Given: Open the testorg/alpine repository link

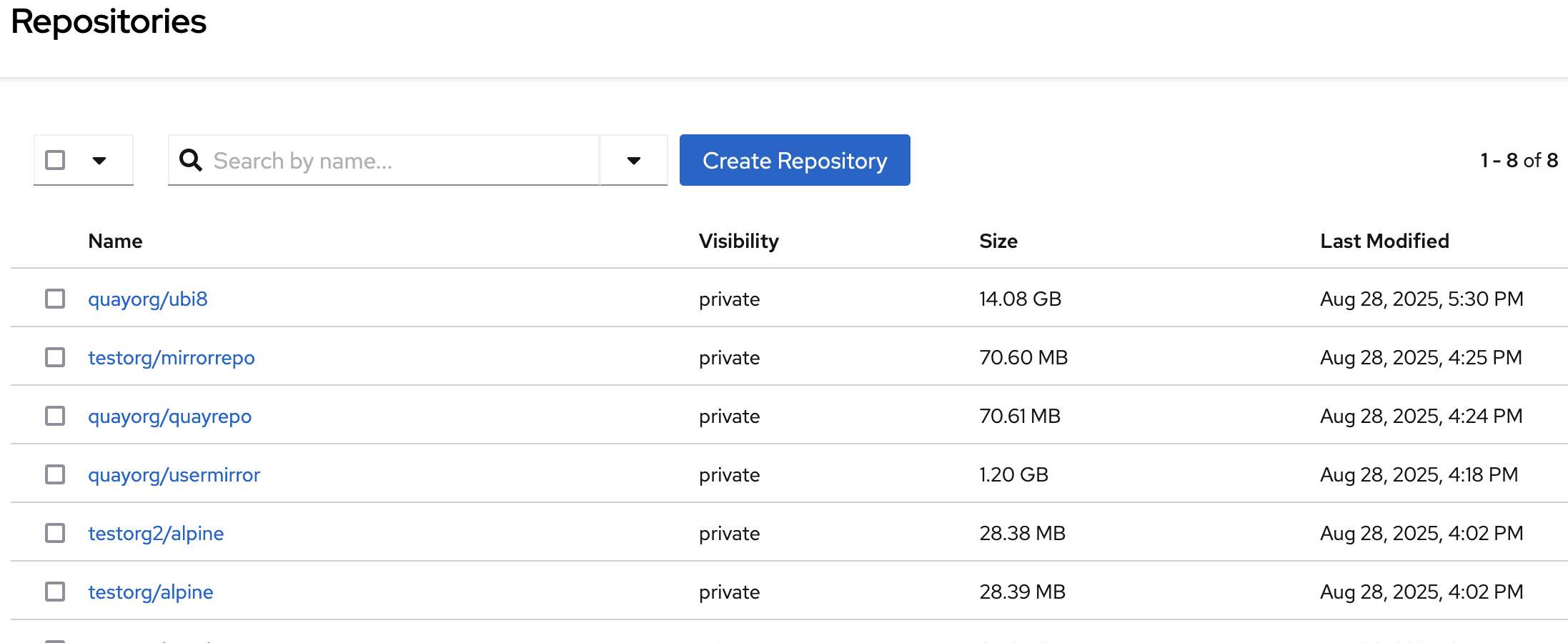Looking at the screenshot, I should coord(151,592).
